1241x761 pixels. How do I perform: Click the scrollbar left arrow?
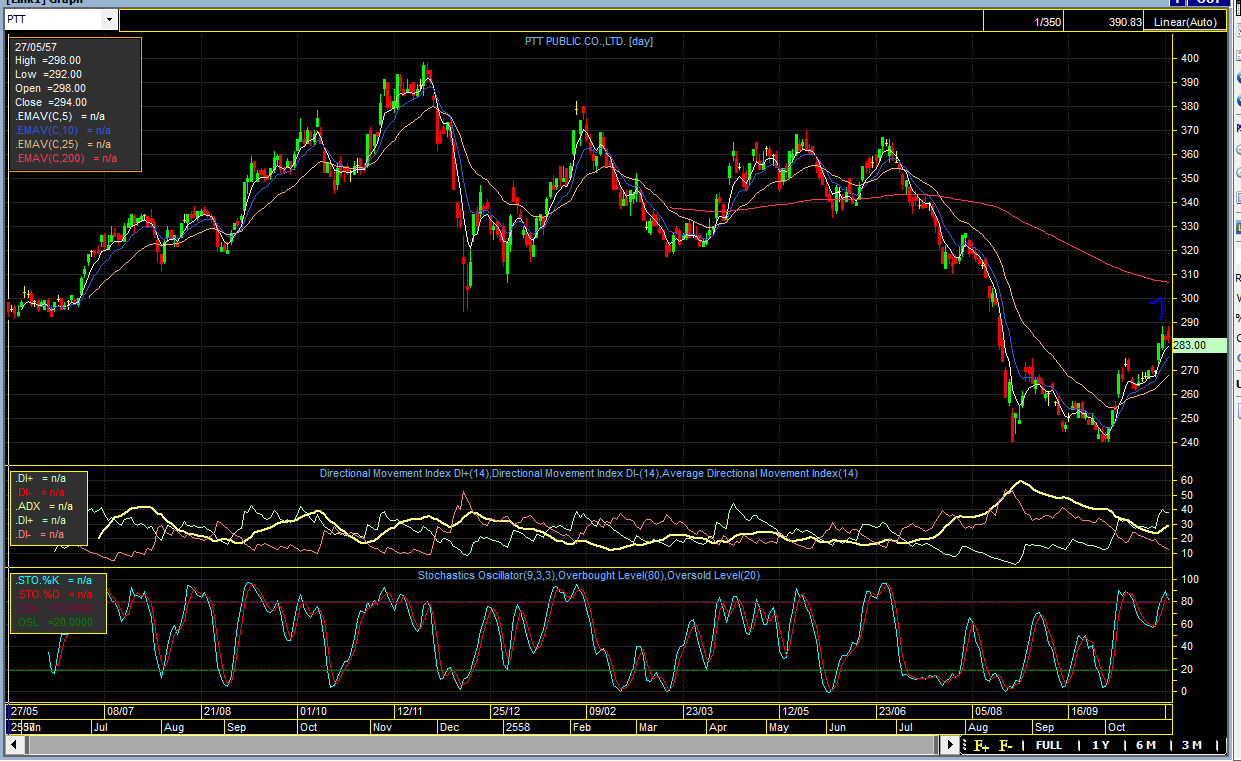coord(15,745)
